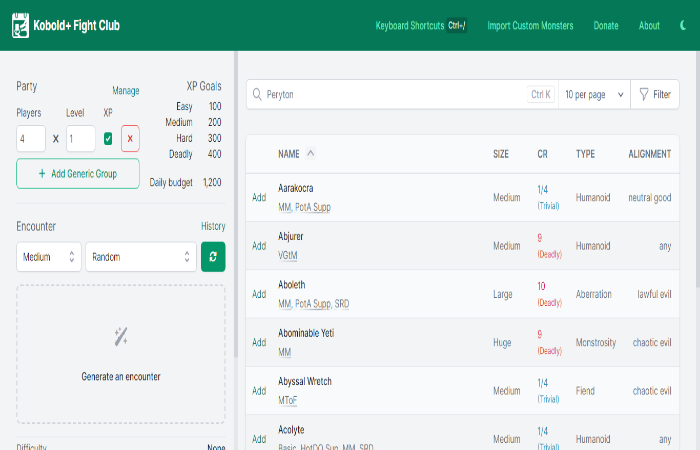700x450 pixels.
Task: Click the ALIGNMENT column header
Action: click(650, 154)
